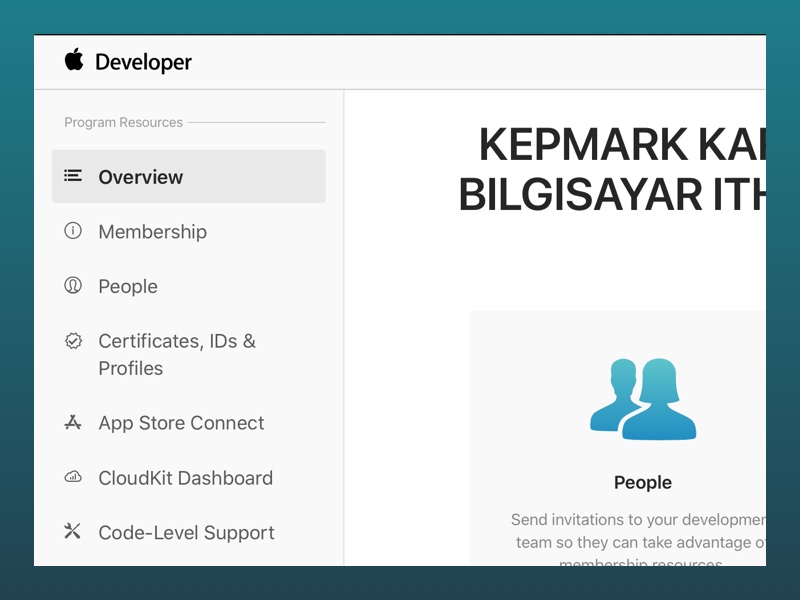Open Certificates, IDs & Profiles

coord(176,354)
